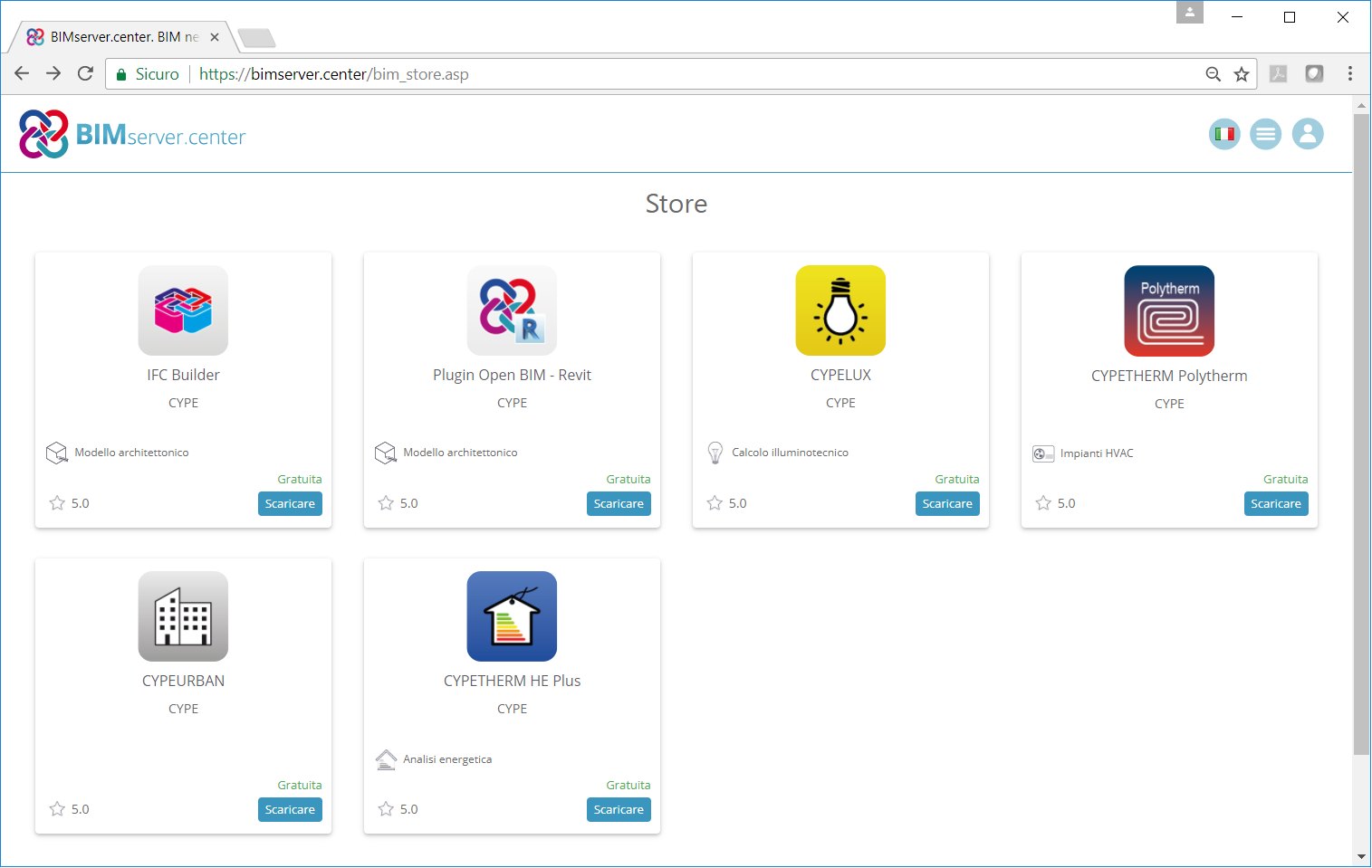Viewport: 1372px width, 868px height.
Task: Click the star rating on CYPETHERM Polytherm
Action: coord(1043,503)
